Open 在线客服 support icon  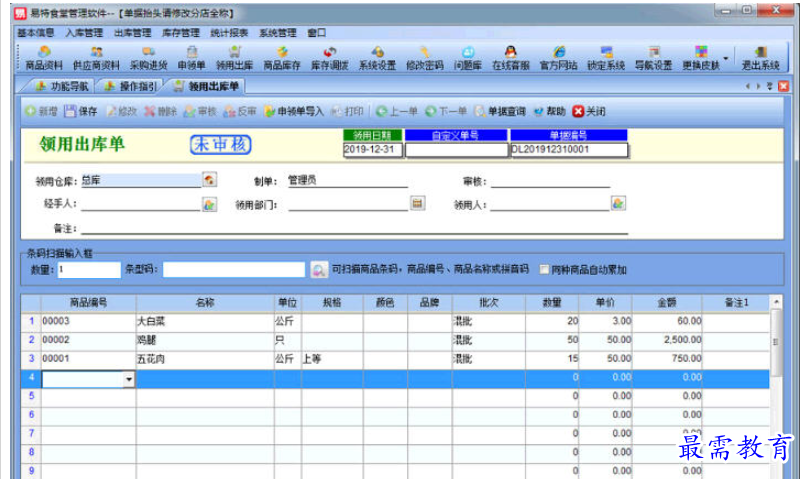(510, 57)
